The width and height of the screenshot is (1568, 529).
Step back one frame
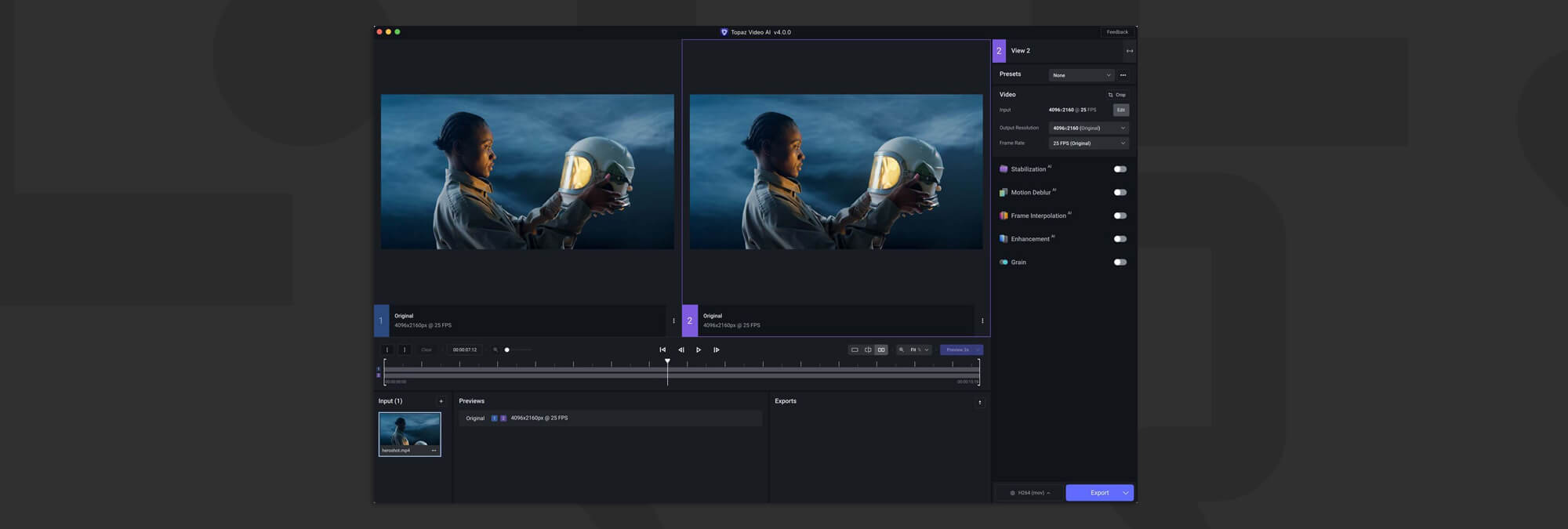681,350
